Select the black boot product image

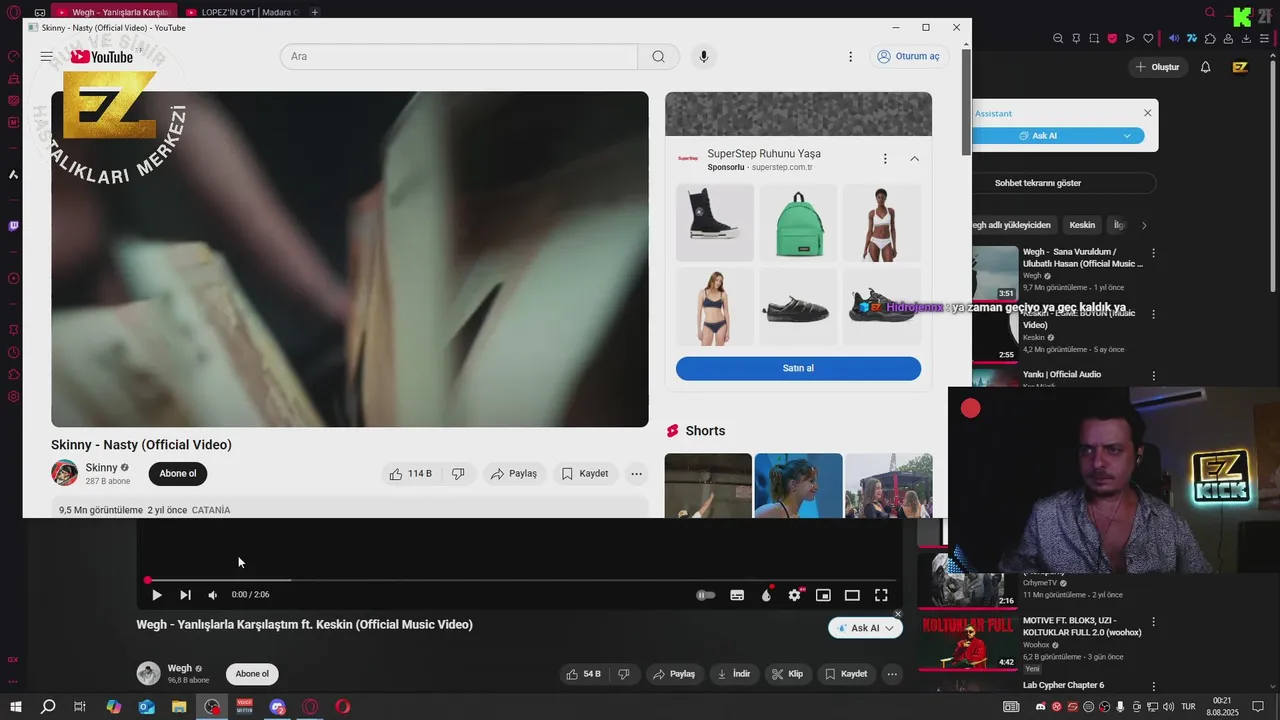point(714,223)
